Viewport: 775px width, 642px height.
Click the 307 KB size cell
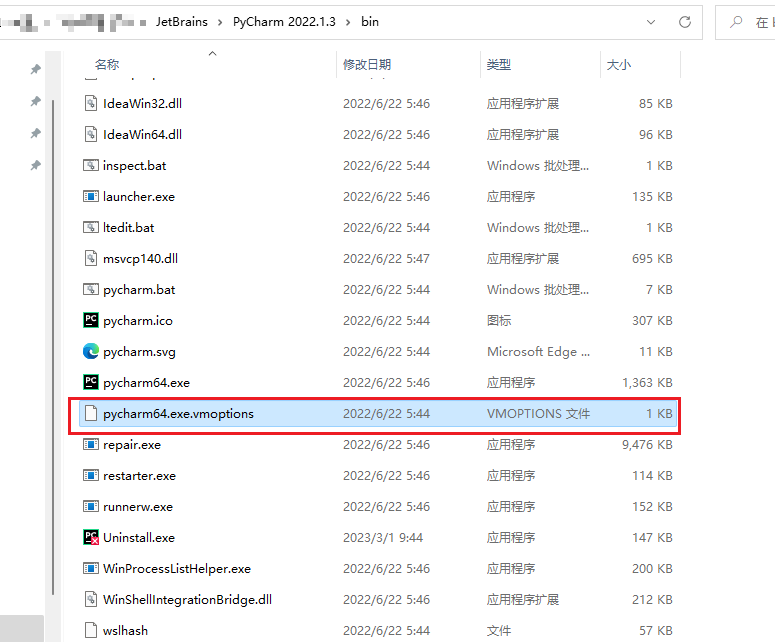(x=652, y=321)
